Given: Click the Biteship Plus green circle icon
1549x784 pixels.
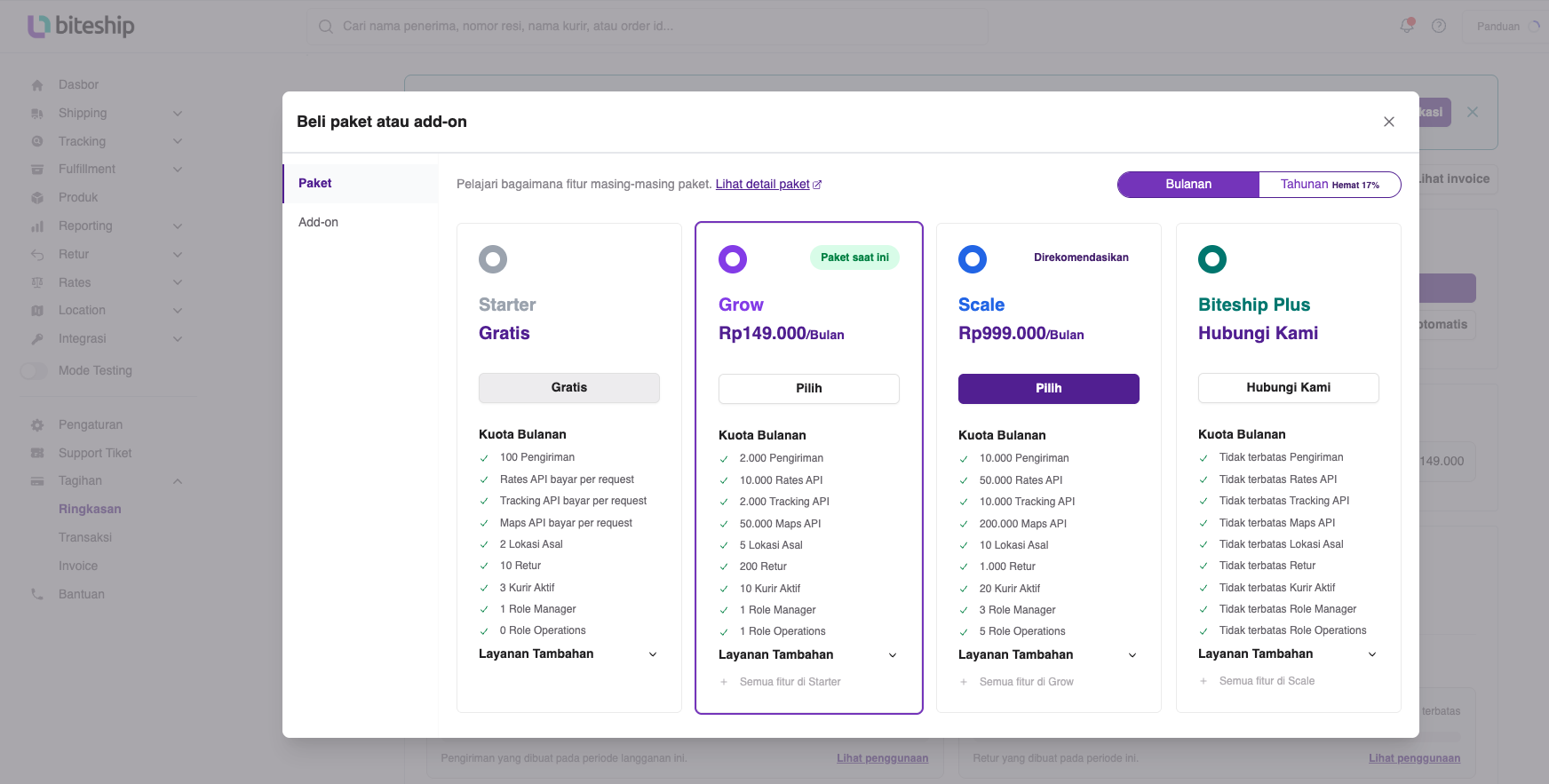Looking at the screenshot, I should [x=1212, y=259].
